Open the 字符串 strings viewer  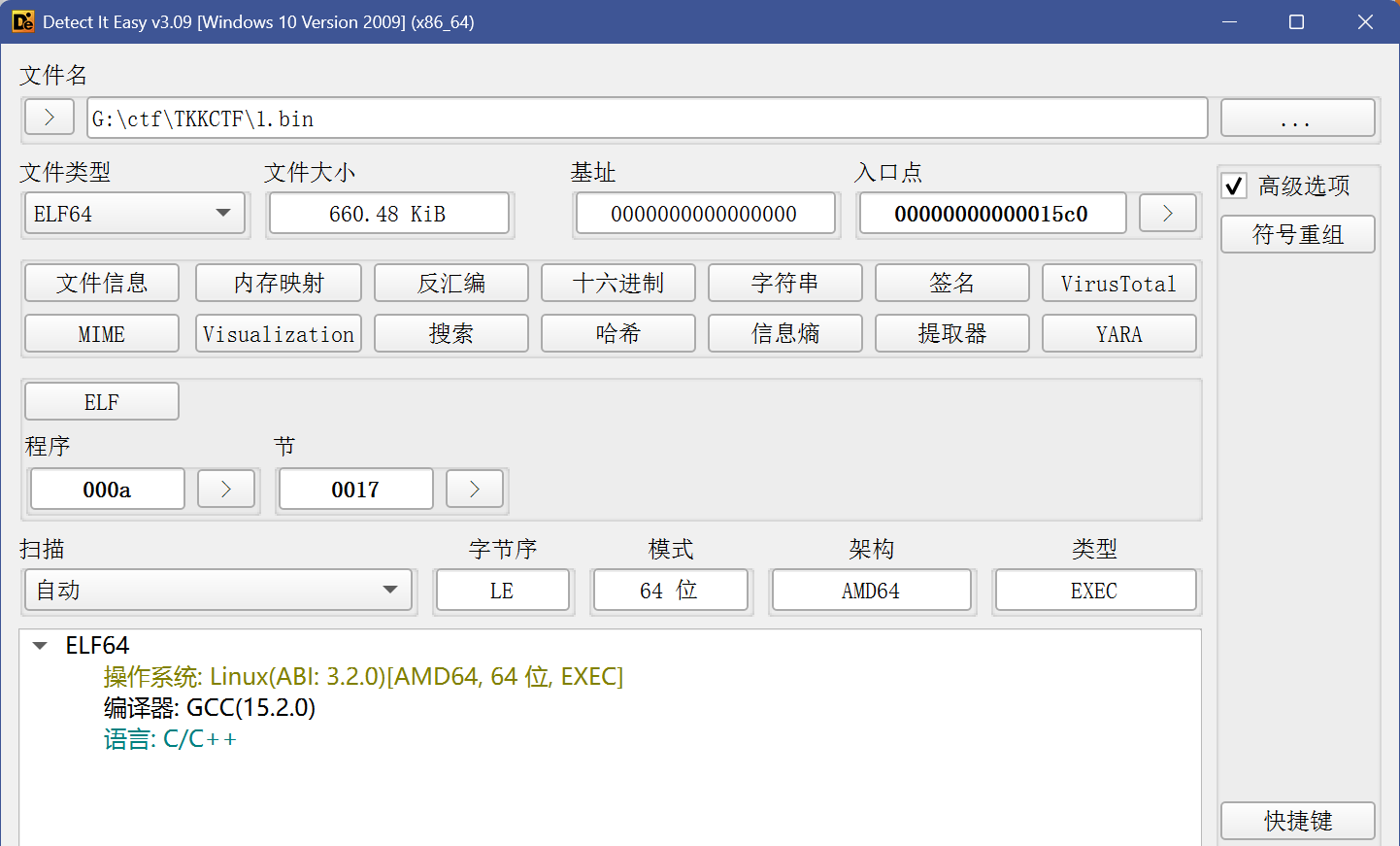[785, 284]
